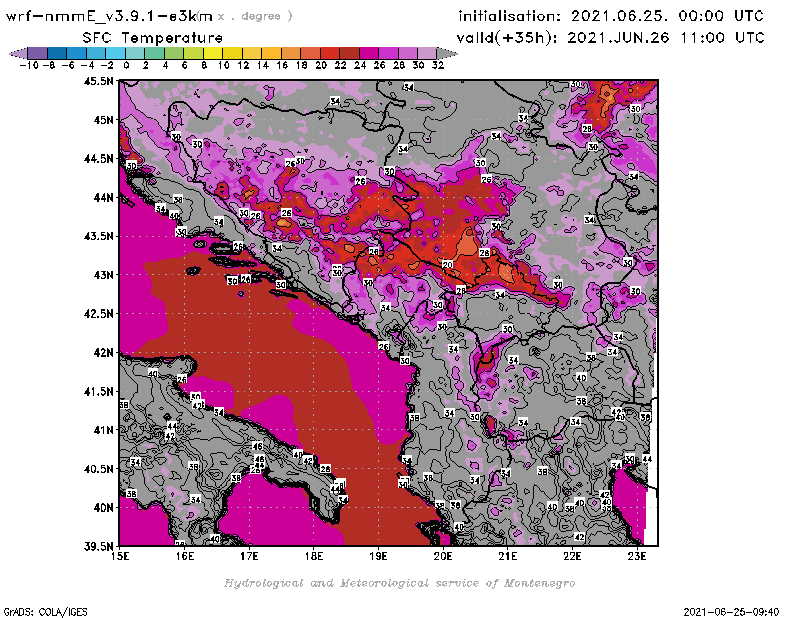Click the 39.5N latitude label
This screenshot has width=800, height=618.
pyautogui.click(x=98, y=546)
